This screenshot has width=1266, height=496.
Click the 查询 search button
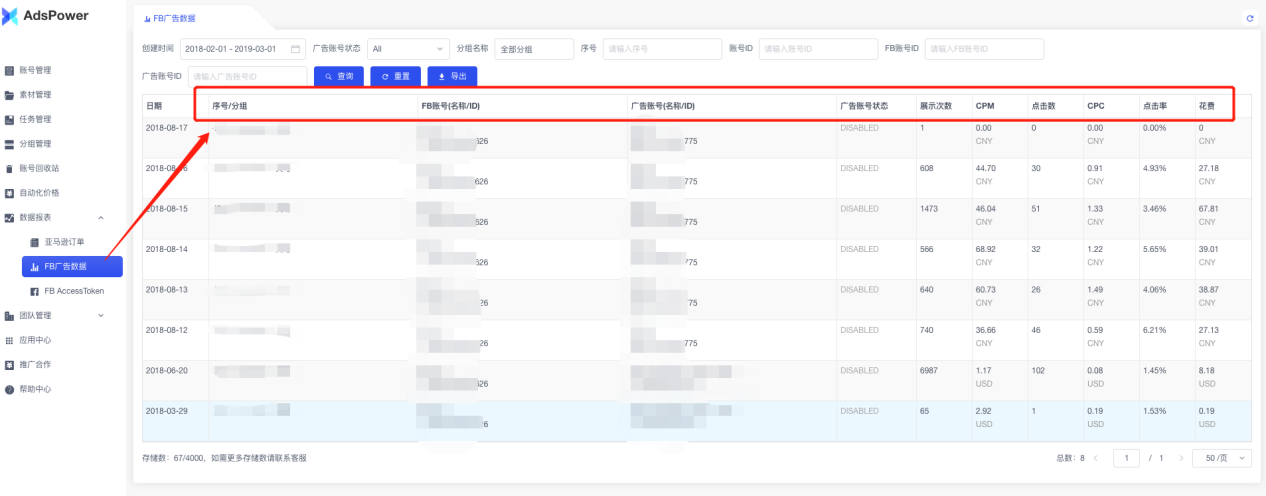(338, 76)
